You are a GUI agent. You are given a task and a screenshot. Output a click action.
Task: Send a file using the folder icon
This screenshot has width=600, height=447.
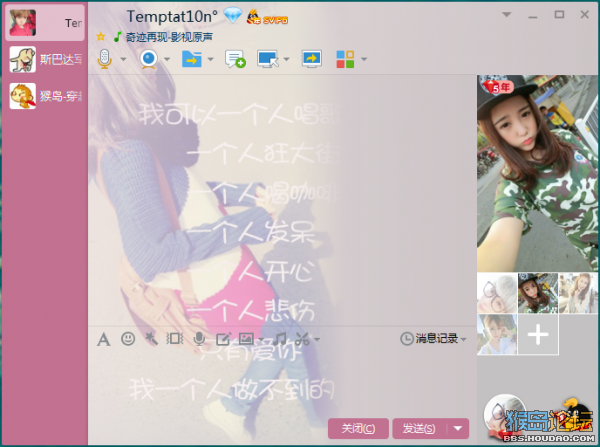click(192, 59)
